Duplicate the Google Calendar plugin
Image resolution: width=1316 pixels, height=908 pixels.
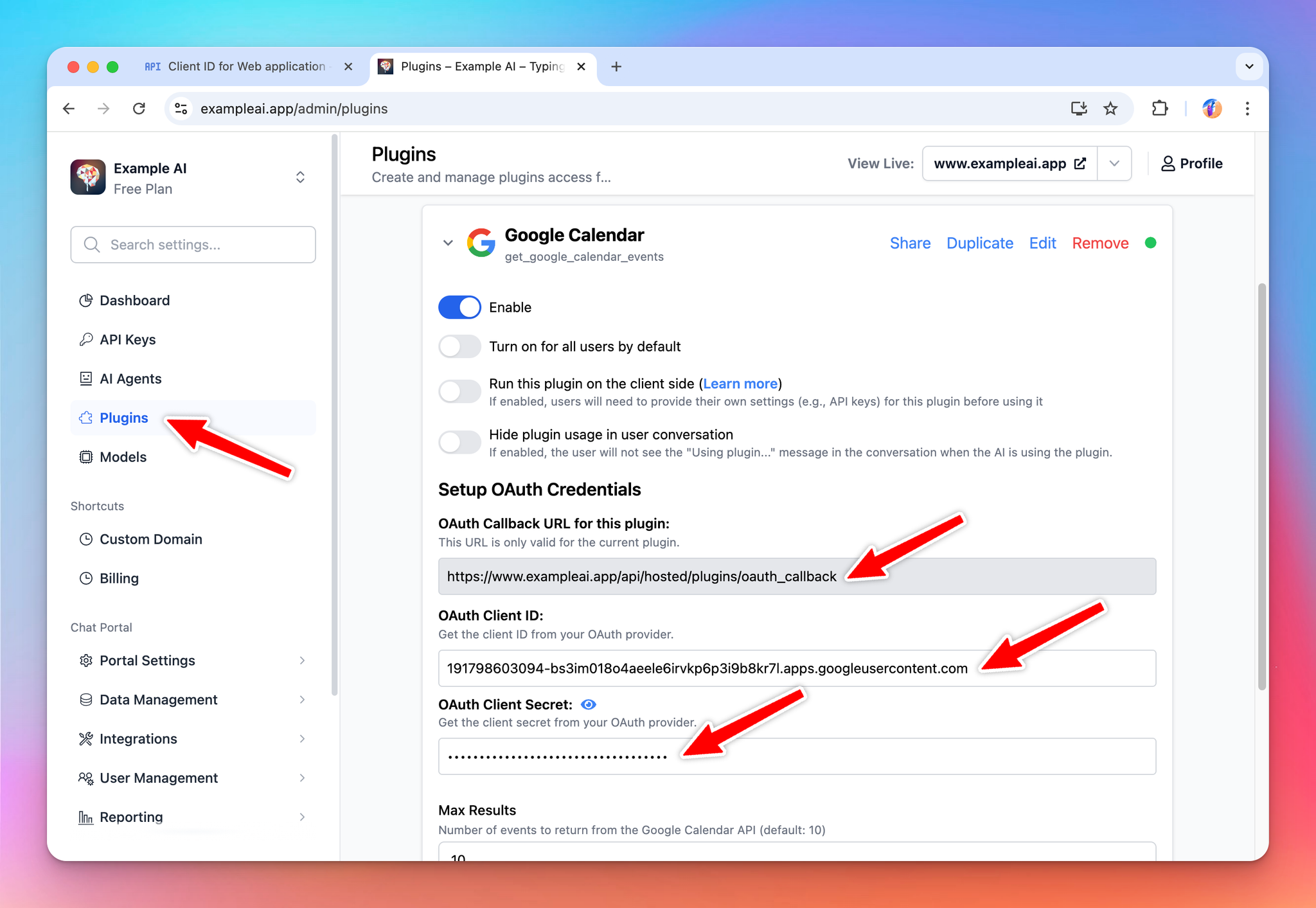click(979, 243)
